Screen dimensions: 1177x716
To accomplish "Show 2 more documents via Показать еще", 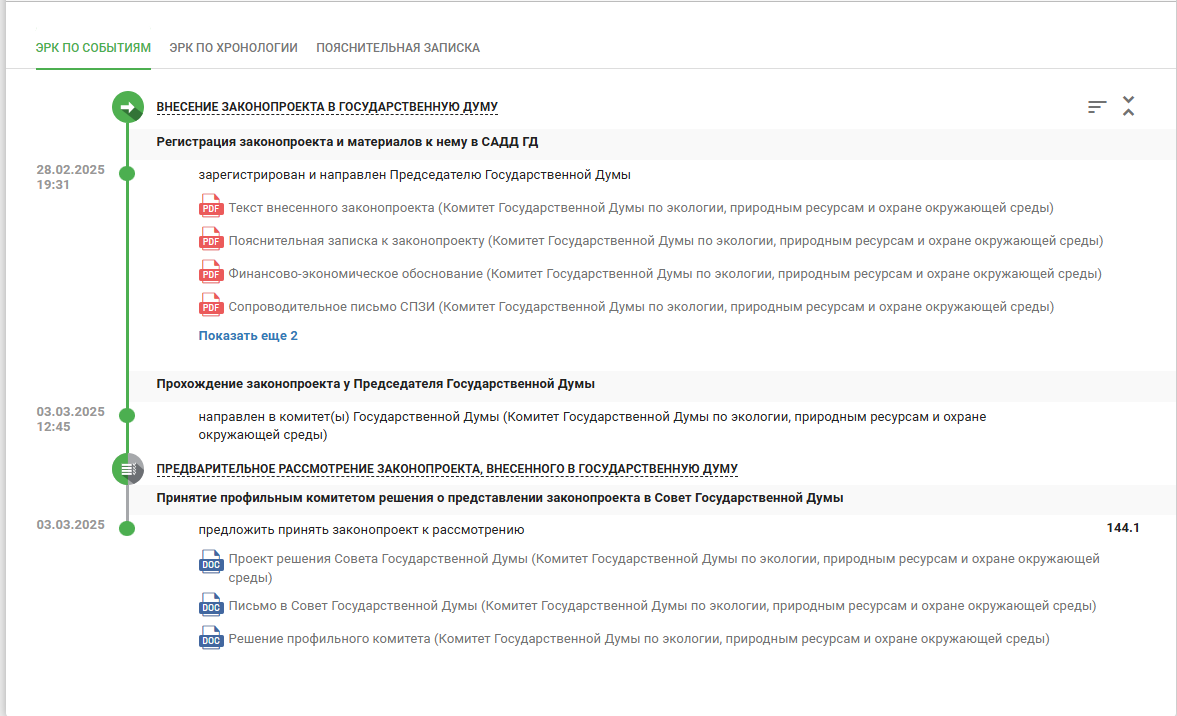I will point(248,335).
